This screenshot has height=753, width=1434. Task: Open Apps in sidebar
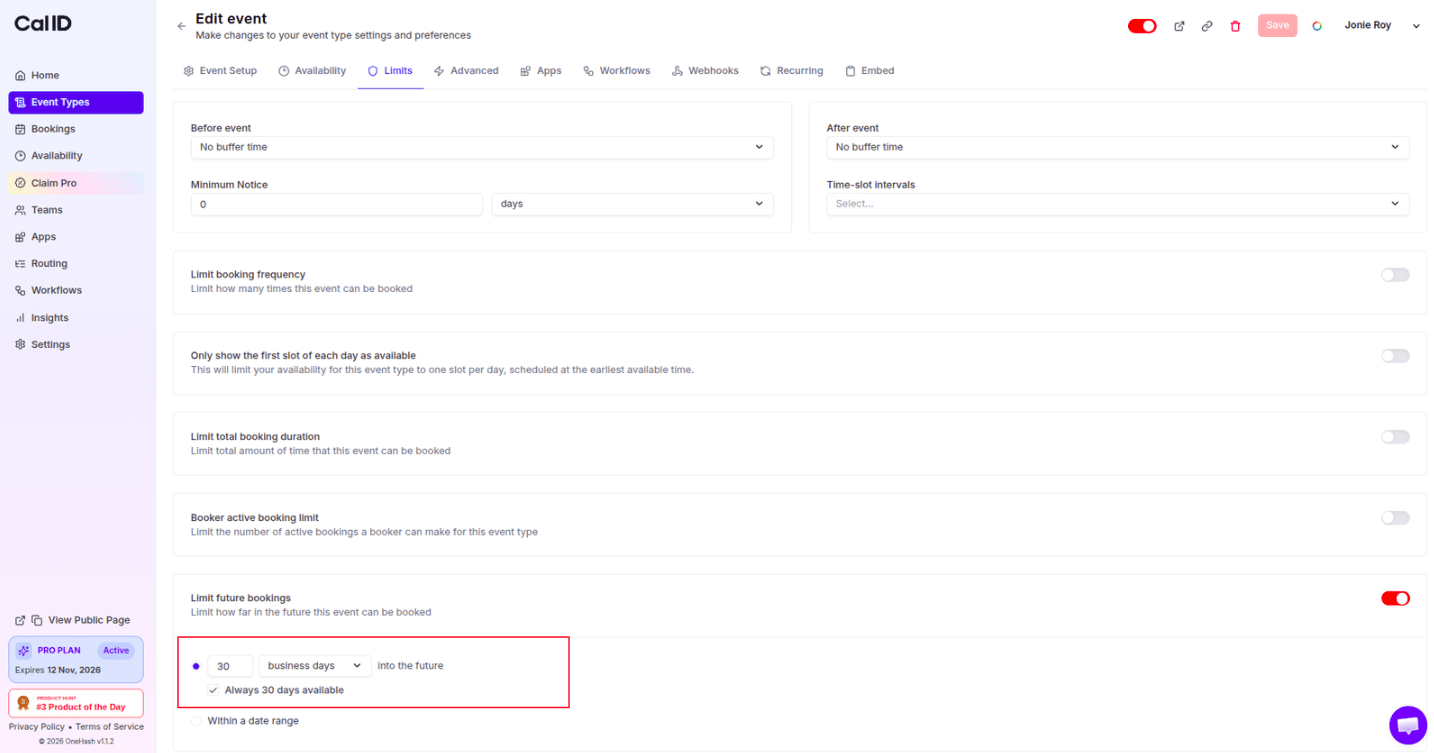tap(76, 237)
